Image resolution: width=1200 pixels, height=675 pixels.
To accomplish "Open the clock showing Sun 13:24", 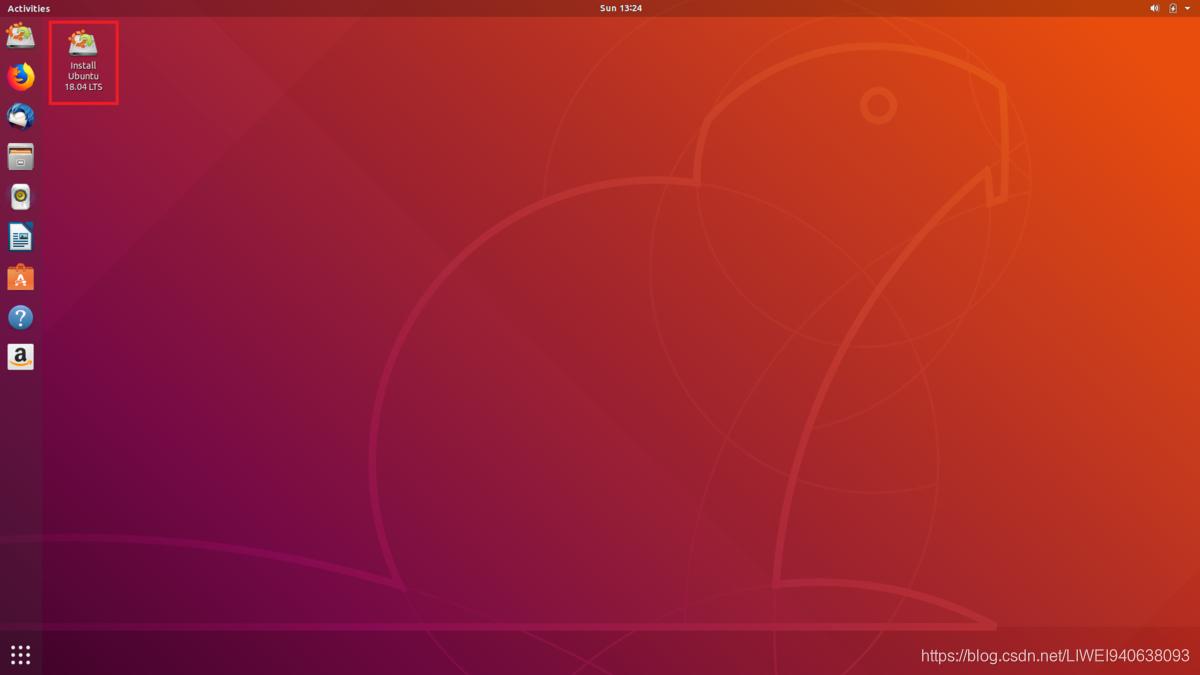I will [x=621, y=8].
